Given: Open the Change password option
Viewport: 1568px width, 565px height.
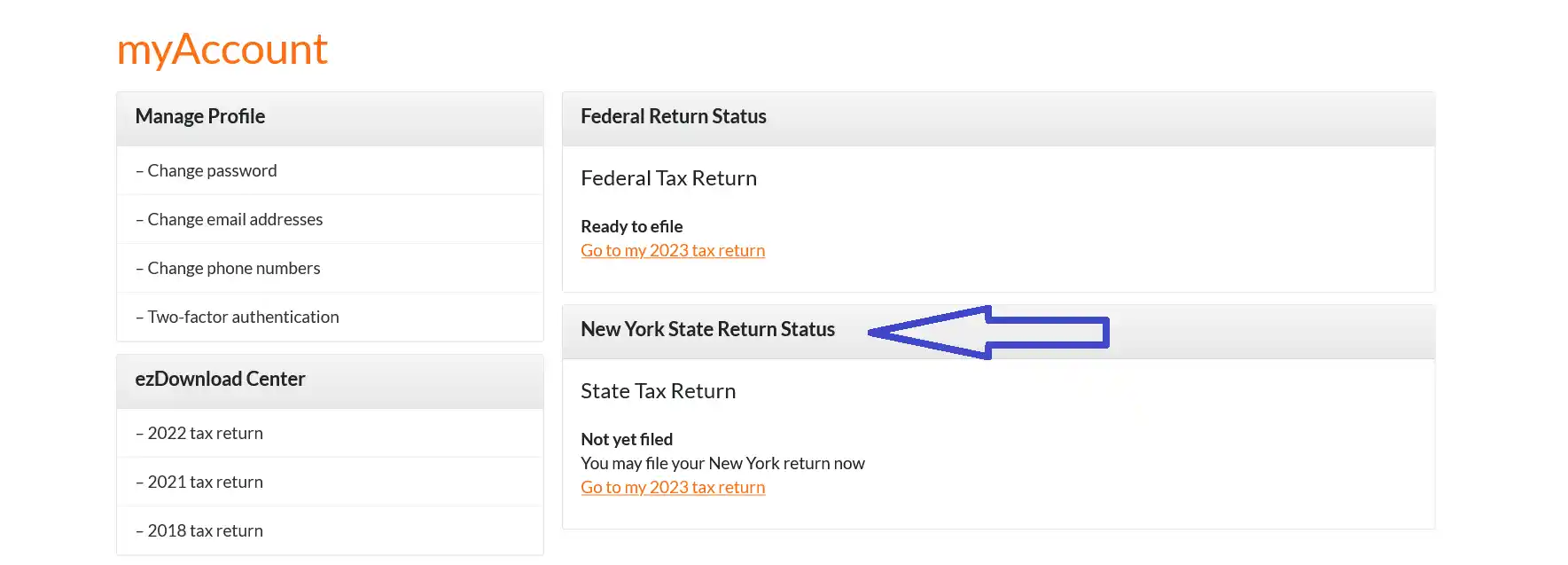Looking at the screenshot, I should [212, 170].
